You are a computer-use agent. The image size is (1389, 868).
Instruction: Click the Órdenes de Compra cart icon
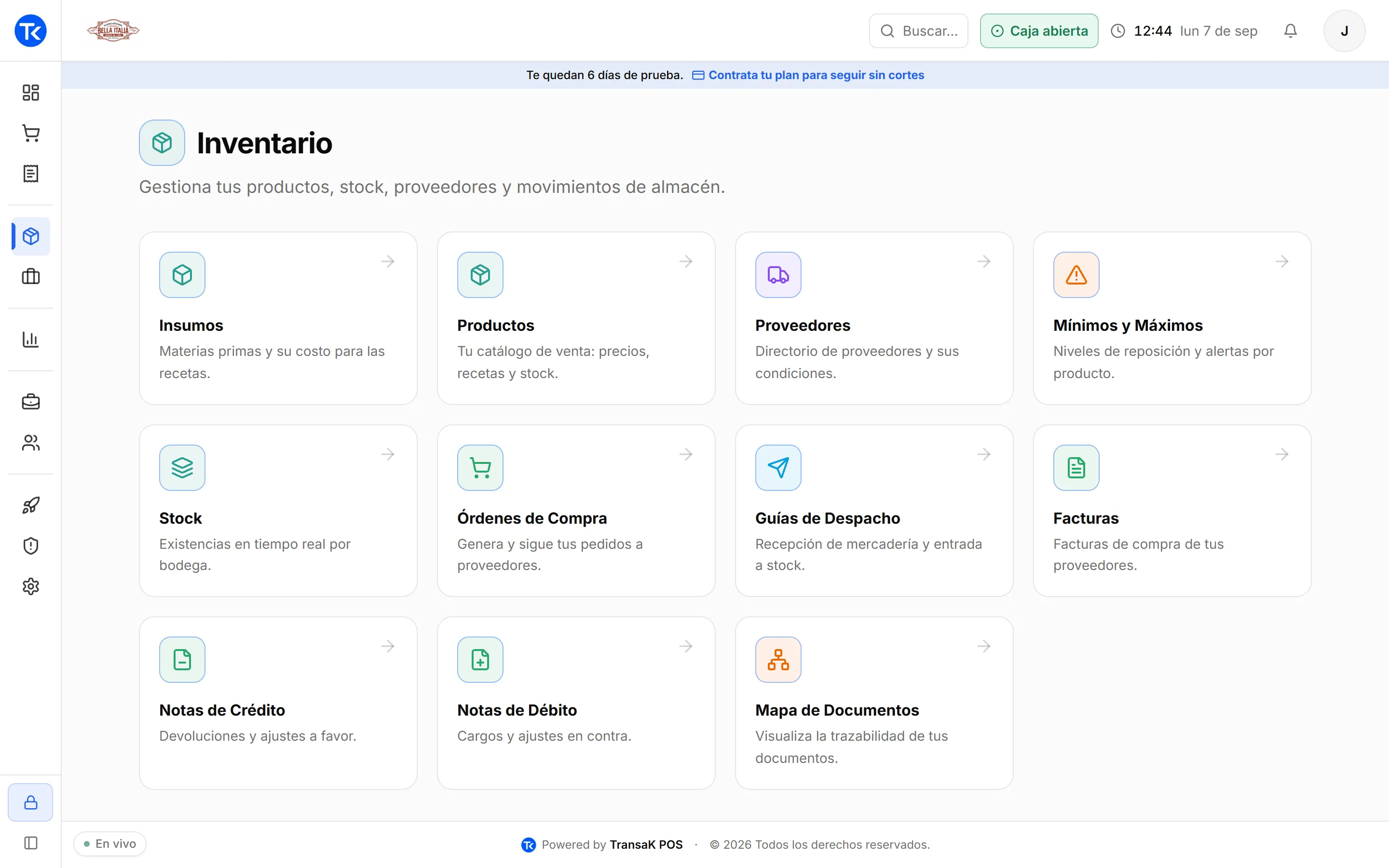480,468
